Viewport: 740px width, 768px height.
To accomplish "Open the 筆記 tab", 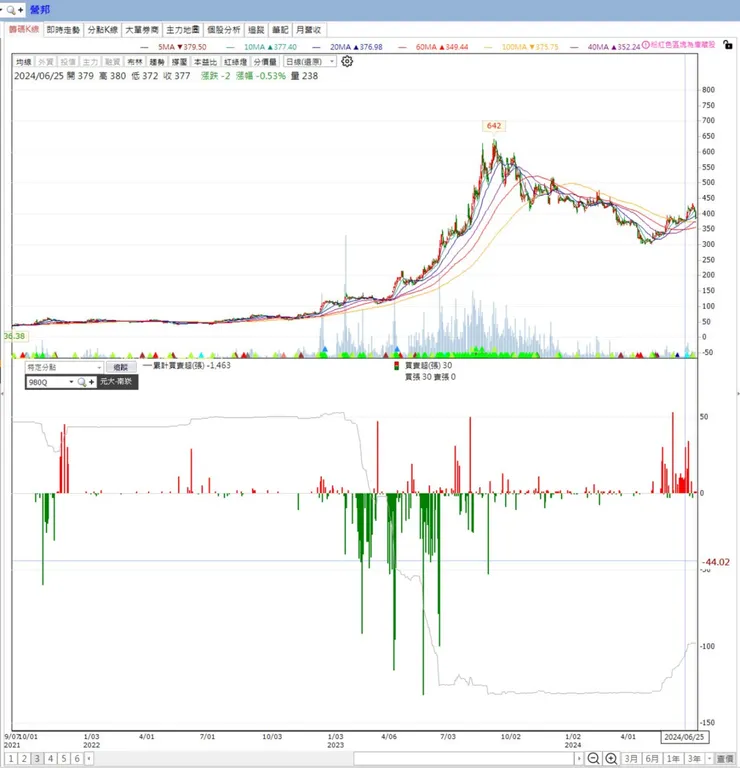I will pos(280,29).
